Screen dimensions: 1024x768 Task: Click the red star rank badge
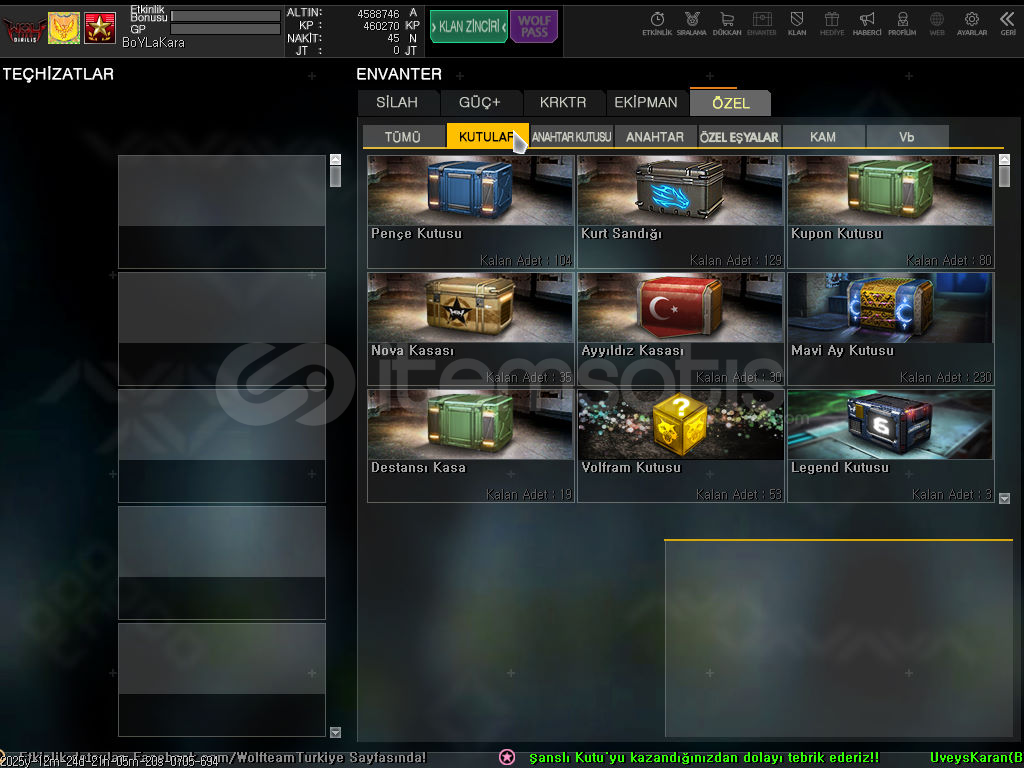point(100,28)
